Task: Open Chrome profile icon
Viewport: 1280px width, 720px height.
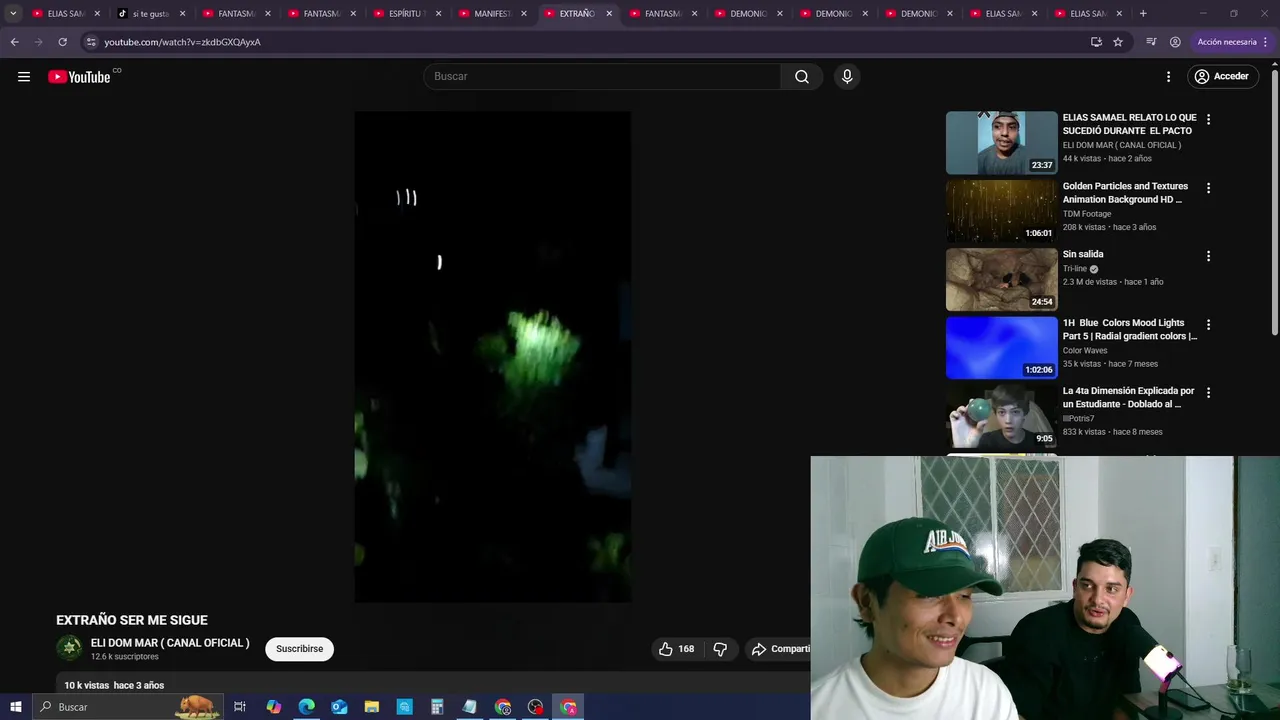Action: tap(1175, 42)
